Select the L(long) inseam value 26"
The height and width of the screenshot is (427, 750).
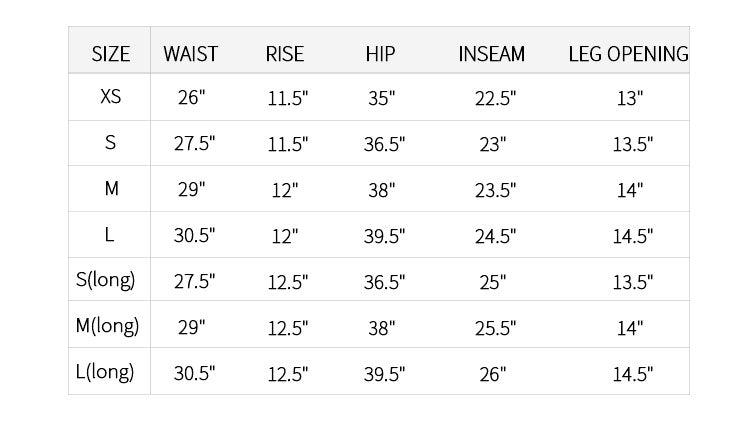click(x=492, y=374)
